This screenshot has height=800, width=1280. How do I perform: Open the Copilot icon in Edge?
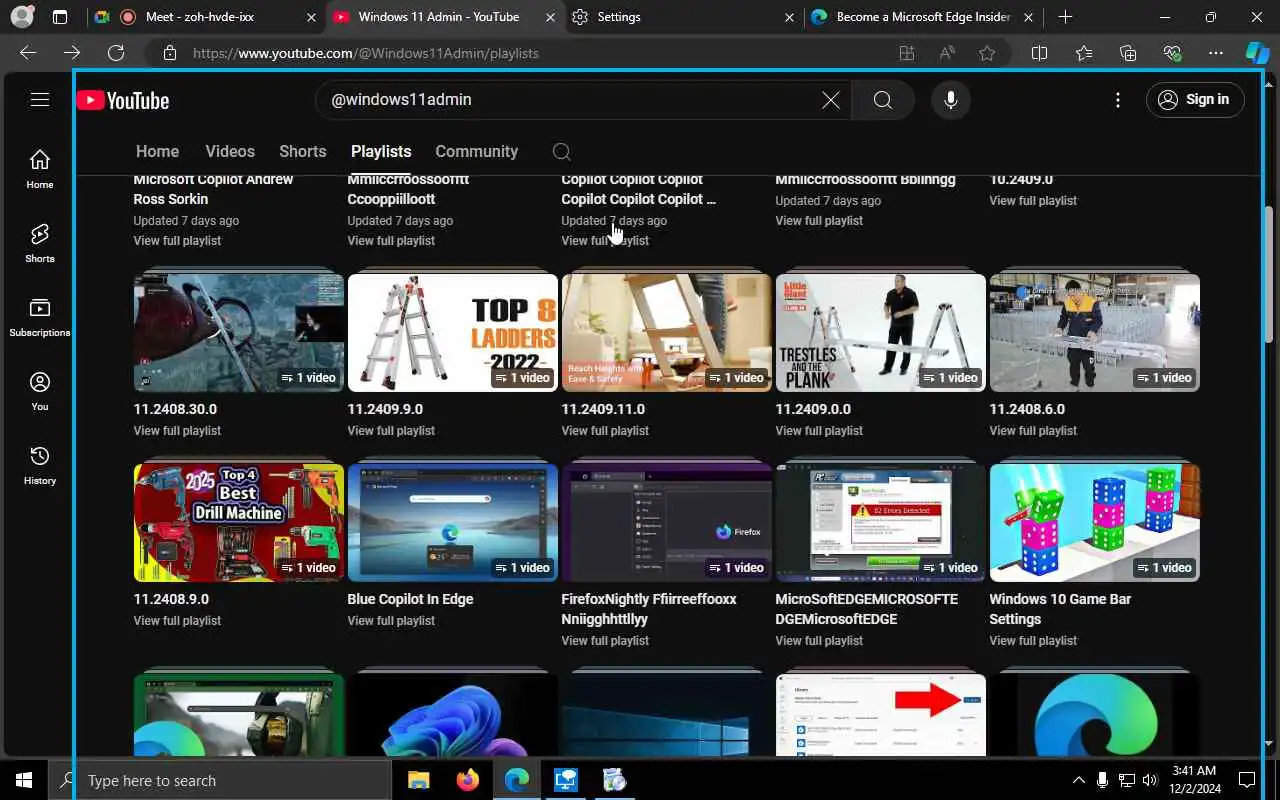pos(1257,53)
